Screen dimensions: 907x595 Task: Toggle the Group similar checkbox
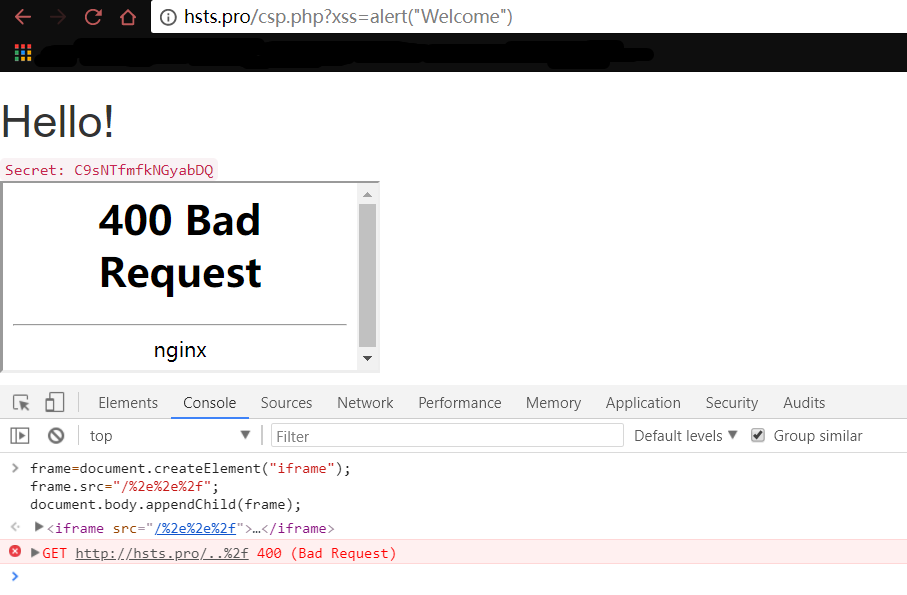[758, 436]
